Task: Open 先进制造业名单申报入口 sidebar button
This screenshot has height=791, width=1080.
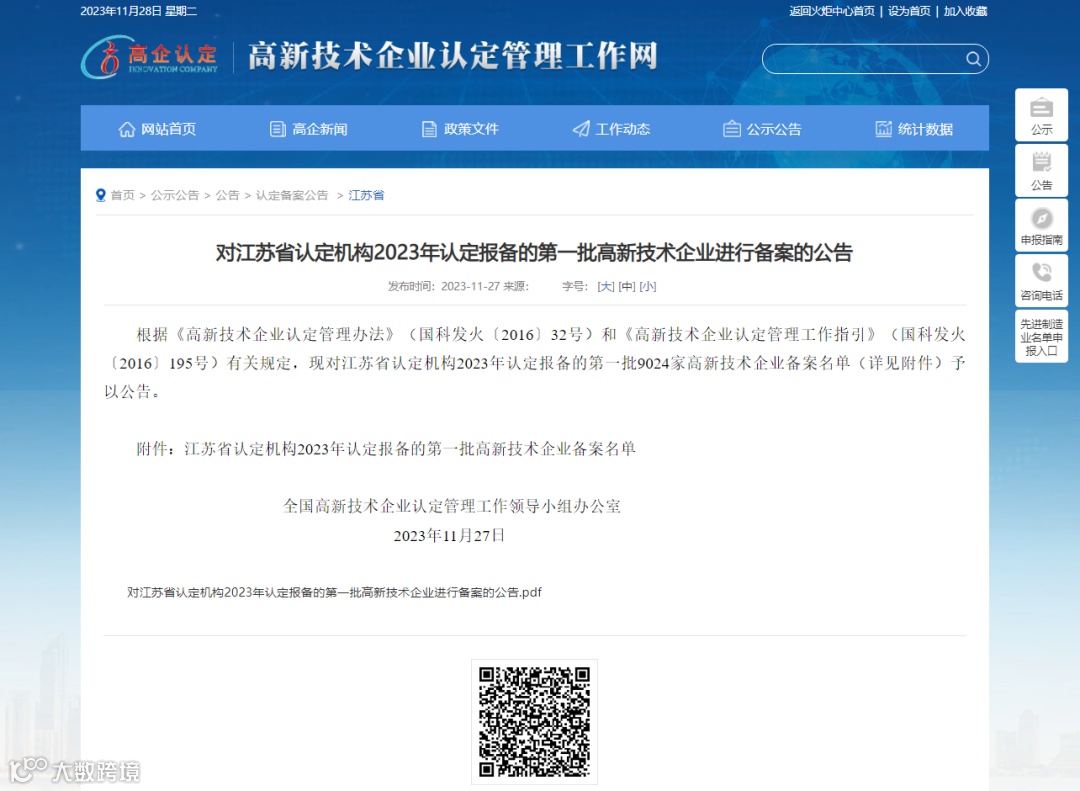Action: [x=1041, y=336]
